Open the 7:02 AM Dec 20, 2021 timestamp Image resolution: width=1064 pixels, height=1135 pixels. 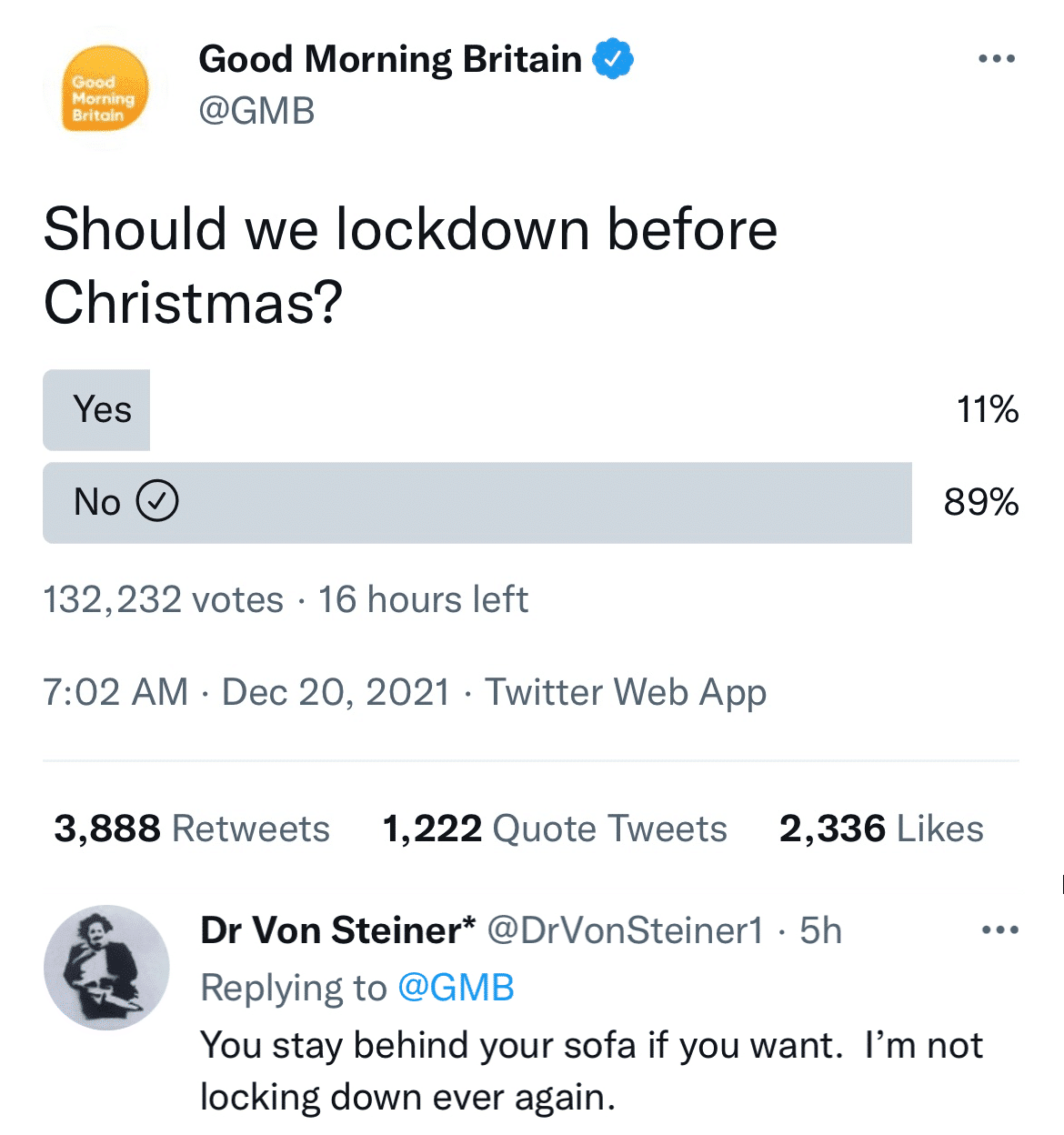(x=246, y=692)
